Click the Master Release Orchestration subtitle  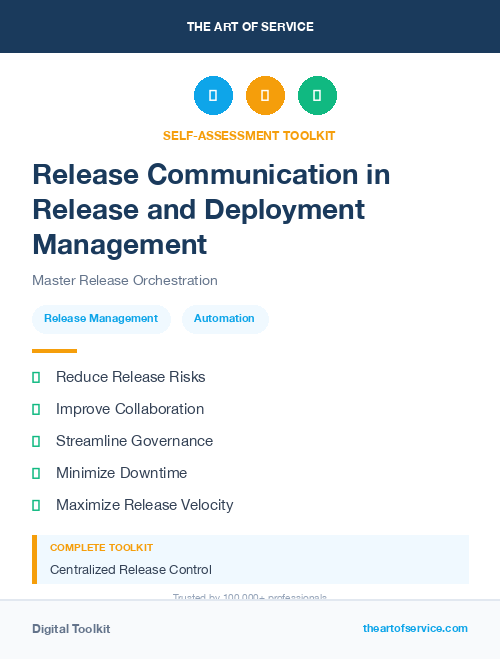coord(125,280)
